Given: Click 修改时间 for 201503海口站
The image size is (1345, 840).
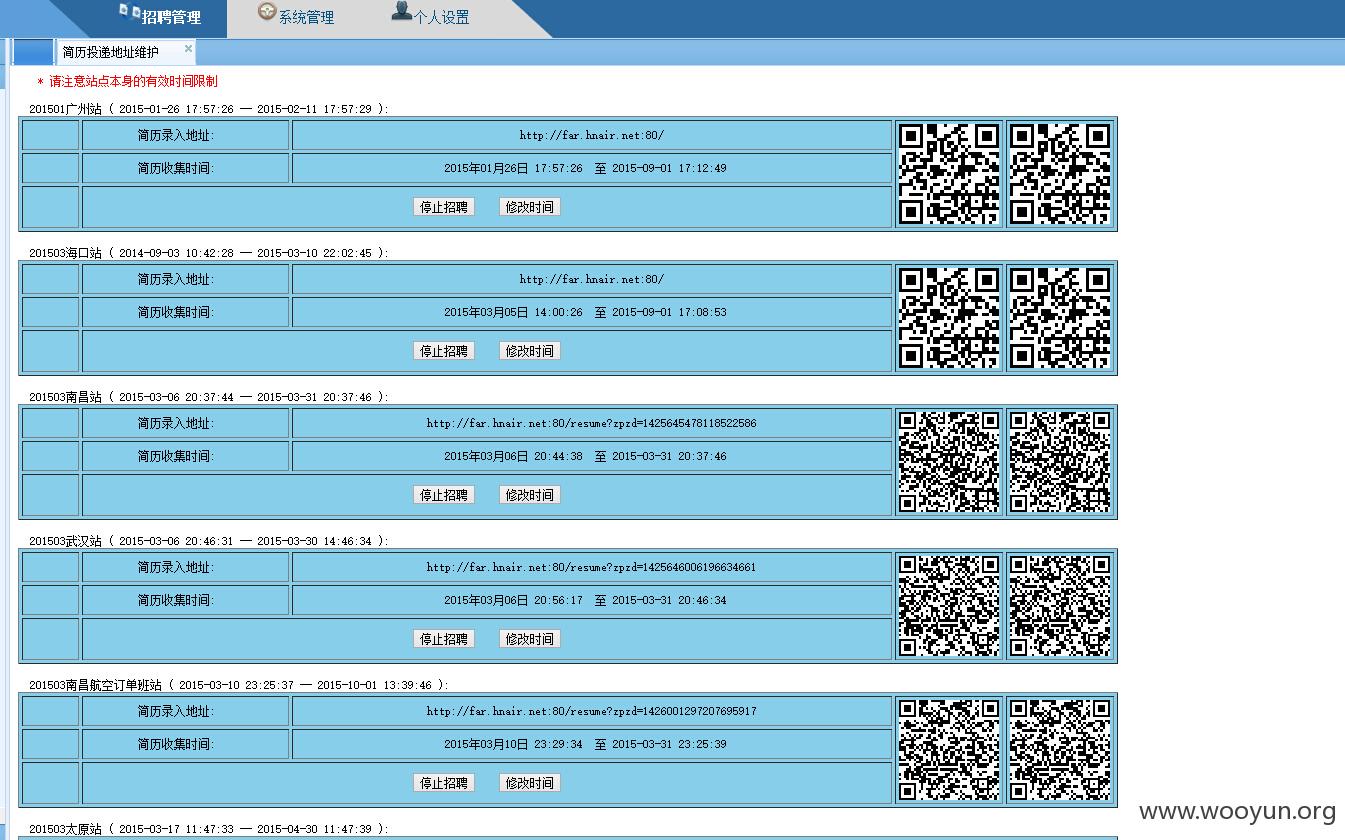Looking at the screenshot, I should click(530, 351).
